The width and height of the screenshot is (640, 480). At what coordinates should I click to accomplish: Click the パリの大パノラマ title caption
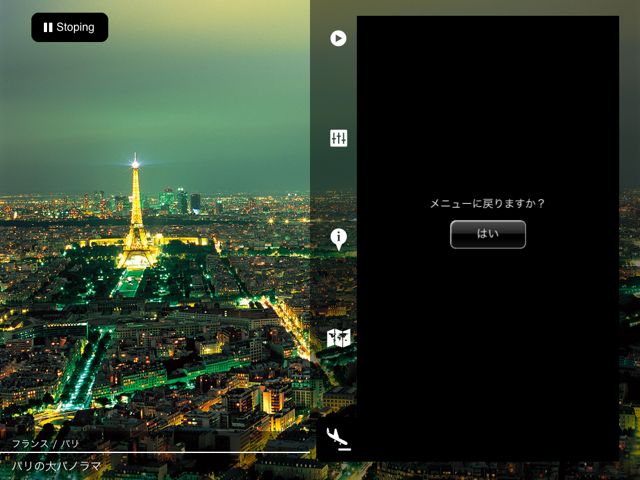[x=56, y=466]
